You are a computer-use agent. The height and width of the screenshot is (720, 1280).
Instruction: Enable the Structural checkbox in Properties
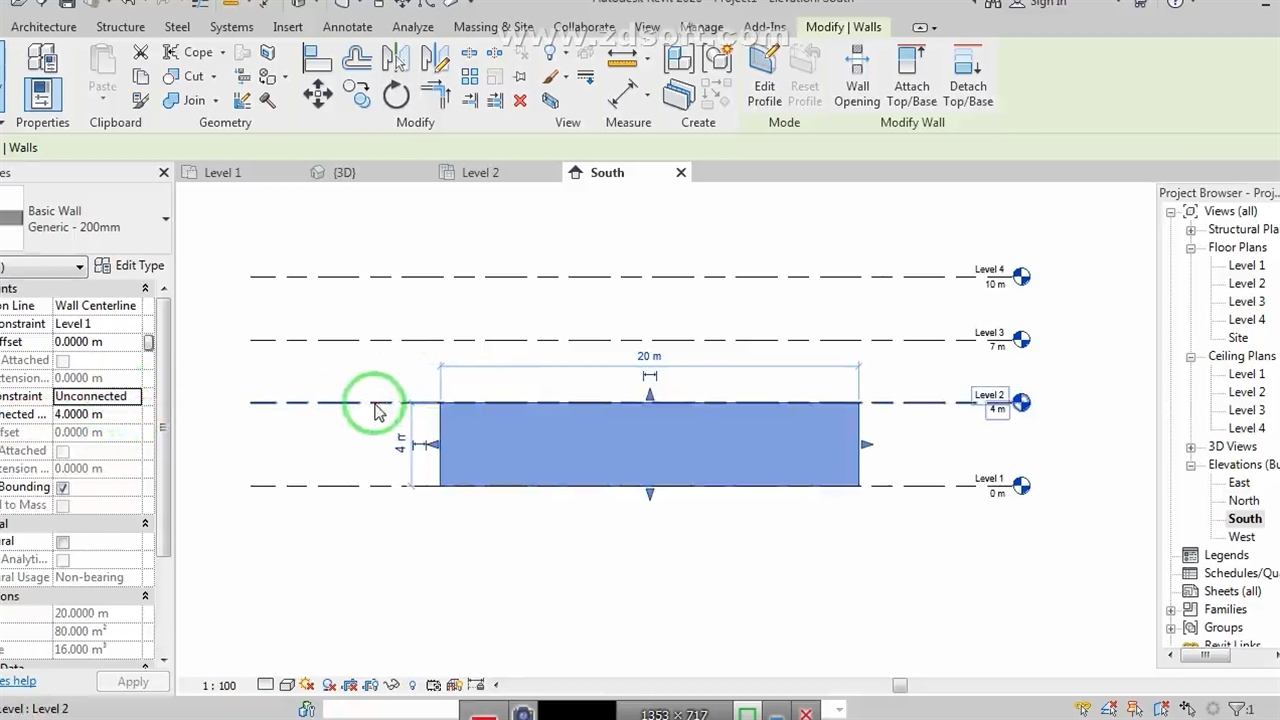click(63, 542)
